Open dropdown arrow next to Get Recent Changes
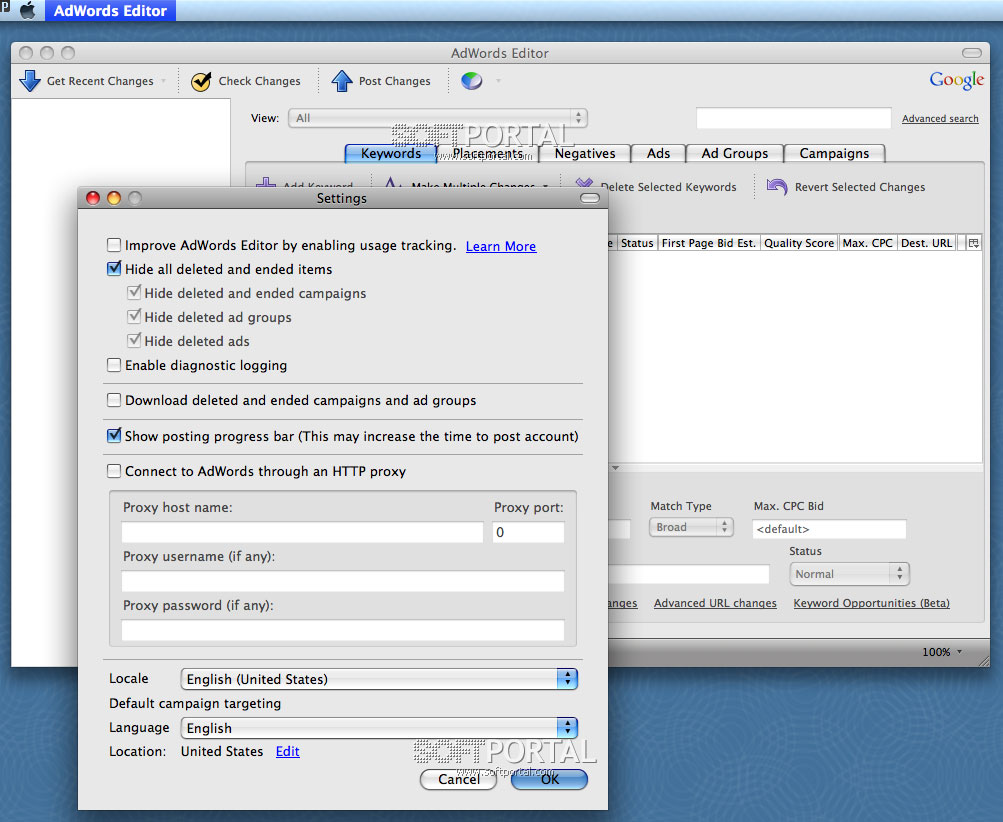Viewport: 1003px width, 822px height. [x=164, y=81]
